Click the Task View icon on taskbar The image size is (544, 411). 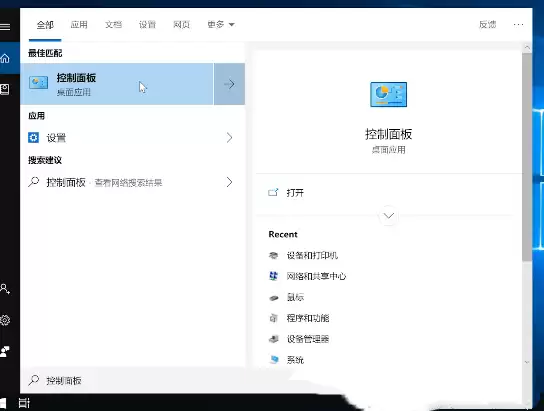(x=24, y=403)
